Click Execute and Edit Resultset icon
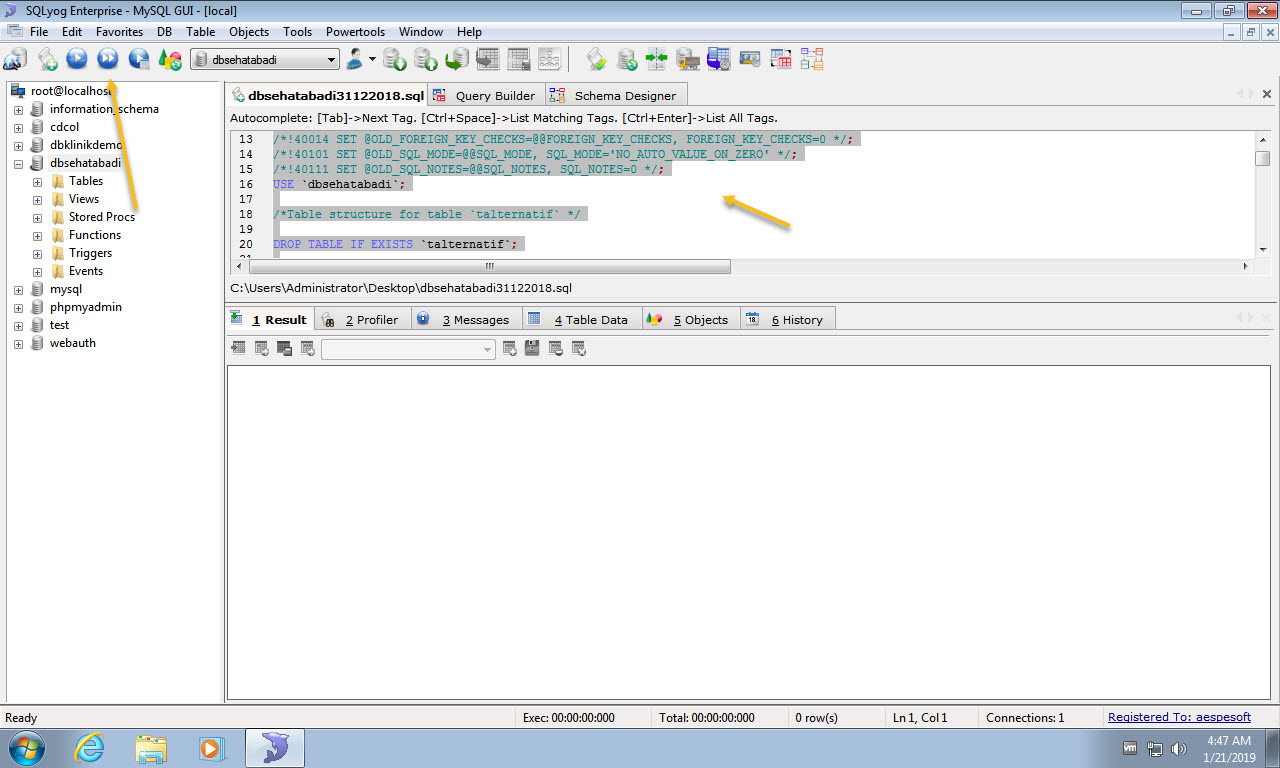The width and height of the screenshot is (1280, 768). pyautogui.click(x=139, y=59)
